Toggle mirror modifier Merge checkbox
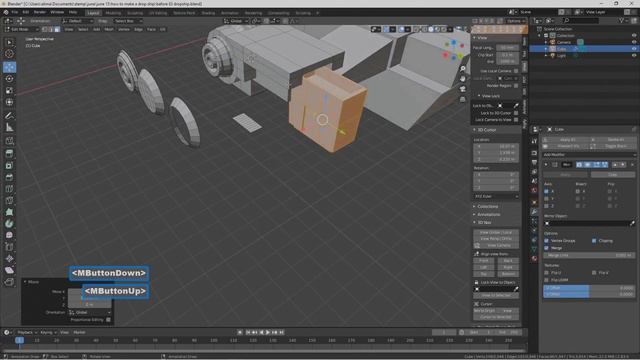This screenshot has width=640, height=360. click(x=547, y=248)
